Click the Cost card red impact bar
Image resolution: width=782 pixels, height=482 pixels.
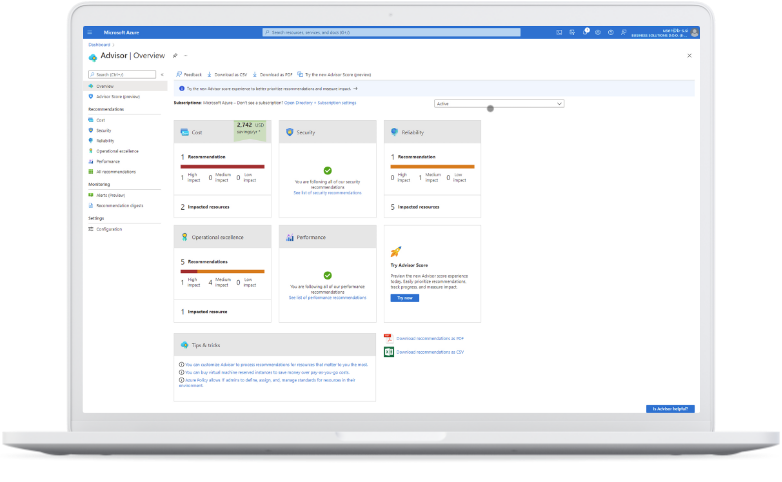222,167
